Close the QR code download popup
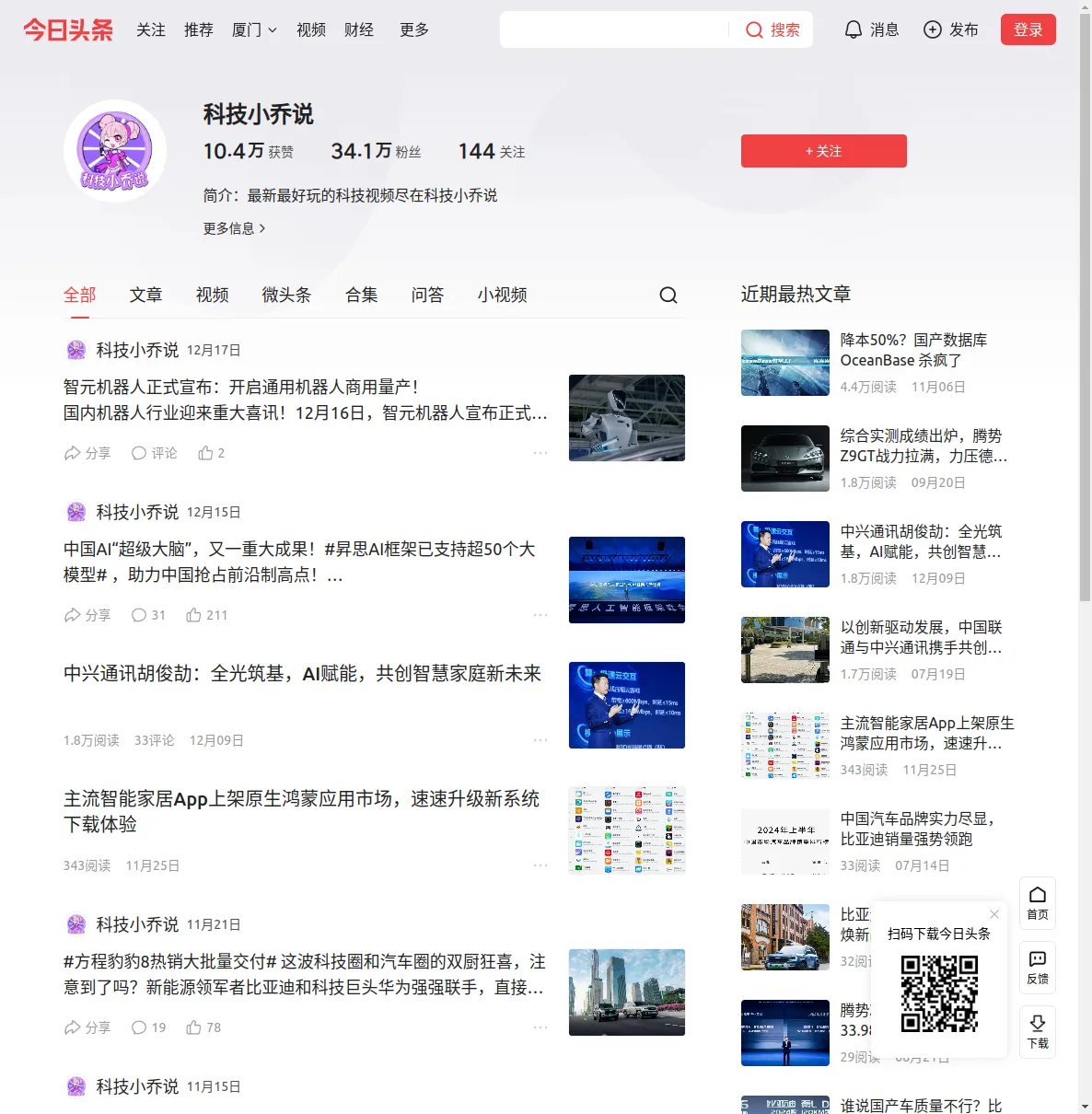The image size is (1092, 1114). coord(994,914)
